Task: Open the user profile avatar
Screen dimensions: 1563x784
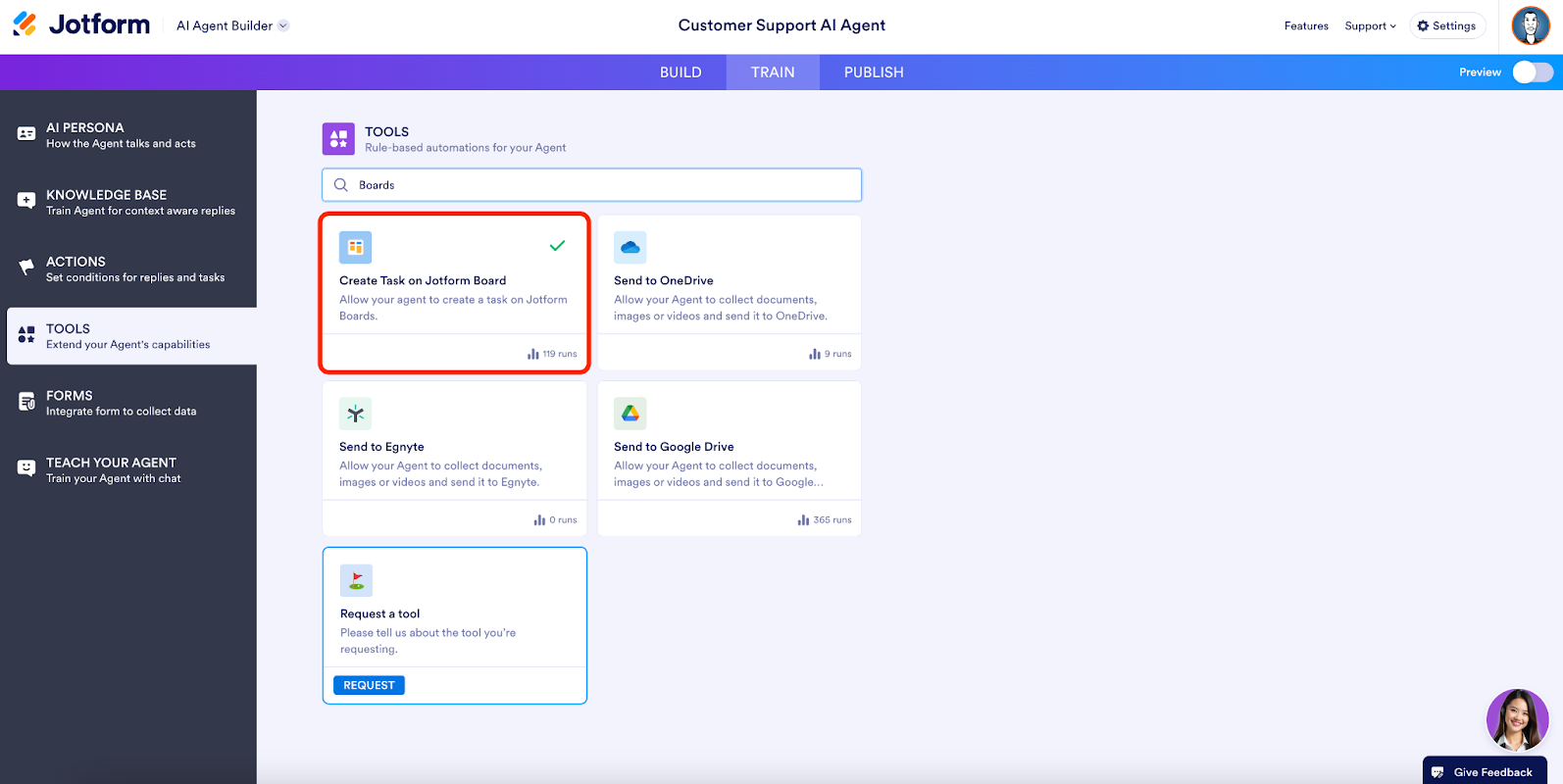Action: [1530, 25]
